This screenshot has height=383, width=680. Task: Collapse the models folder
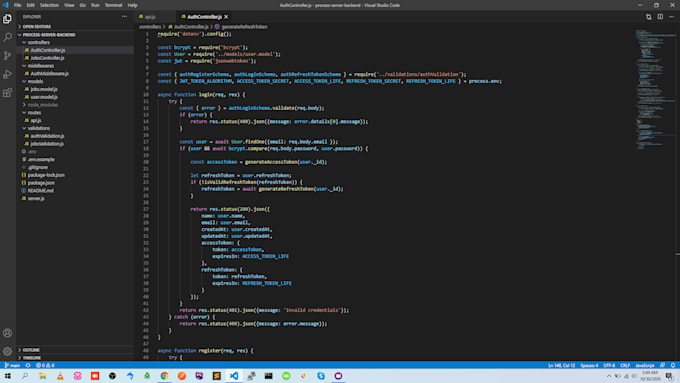tap(35, 82)
